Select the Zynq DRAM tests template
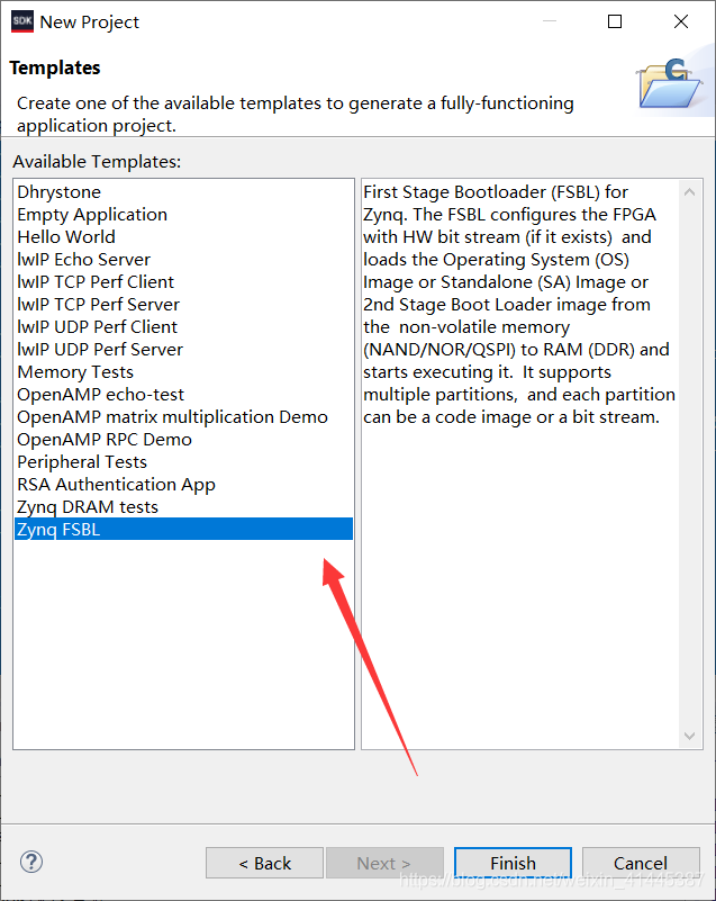This screenshot has height=903, width=716. point(87,507)
